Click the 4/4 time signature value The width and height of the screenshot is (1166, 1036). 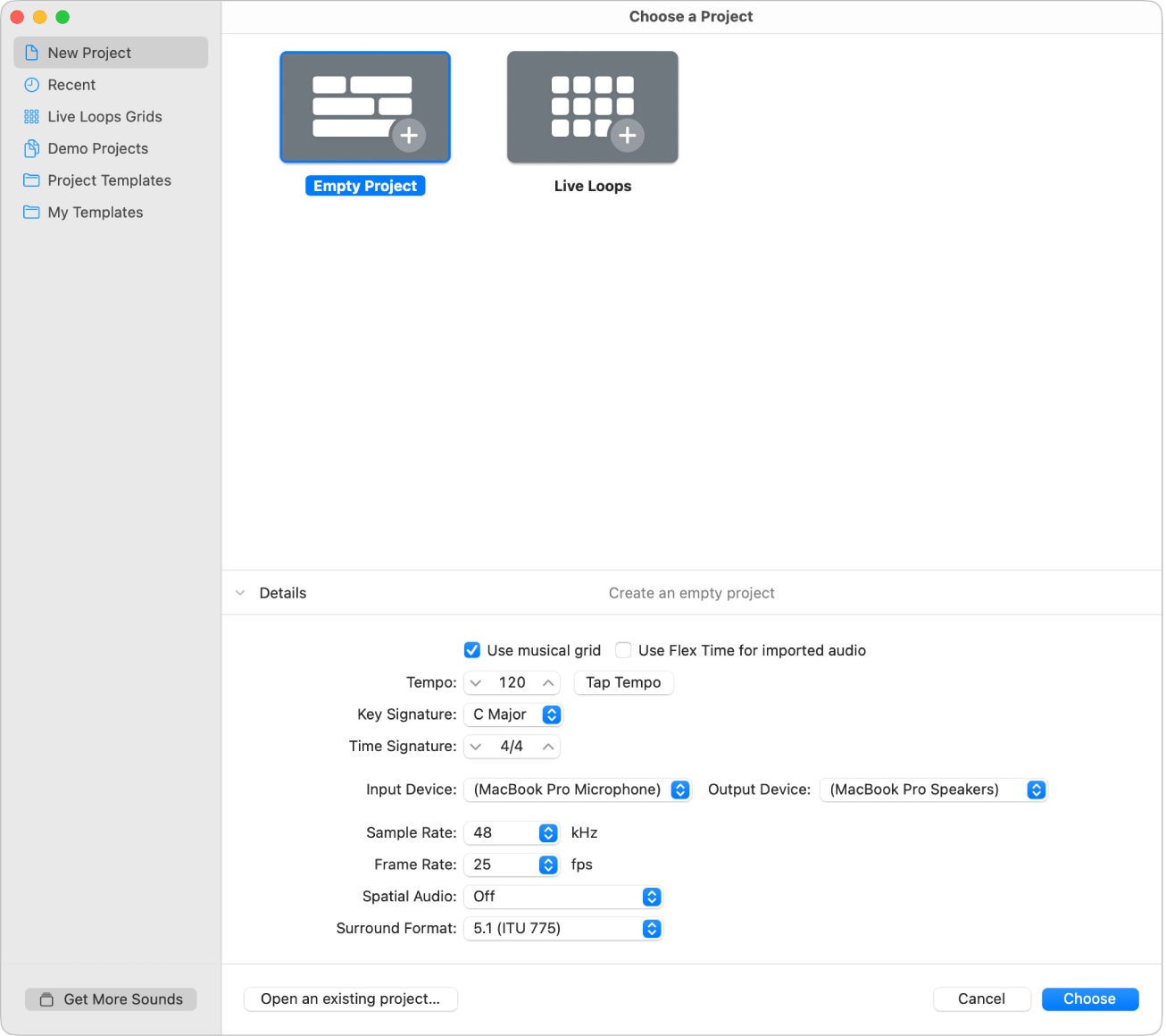click(x=512, y=747)
